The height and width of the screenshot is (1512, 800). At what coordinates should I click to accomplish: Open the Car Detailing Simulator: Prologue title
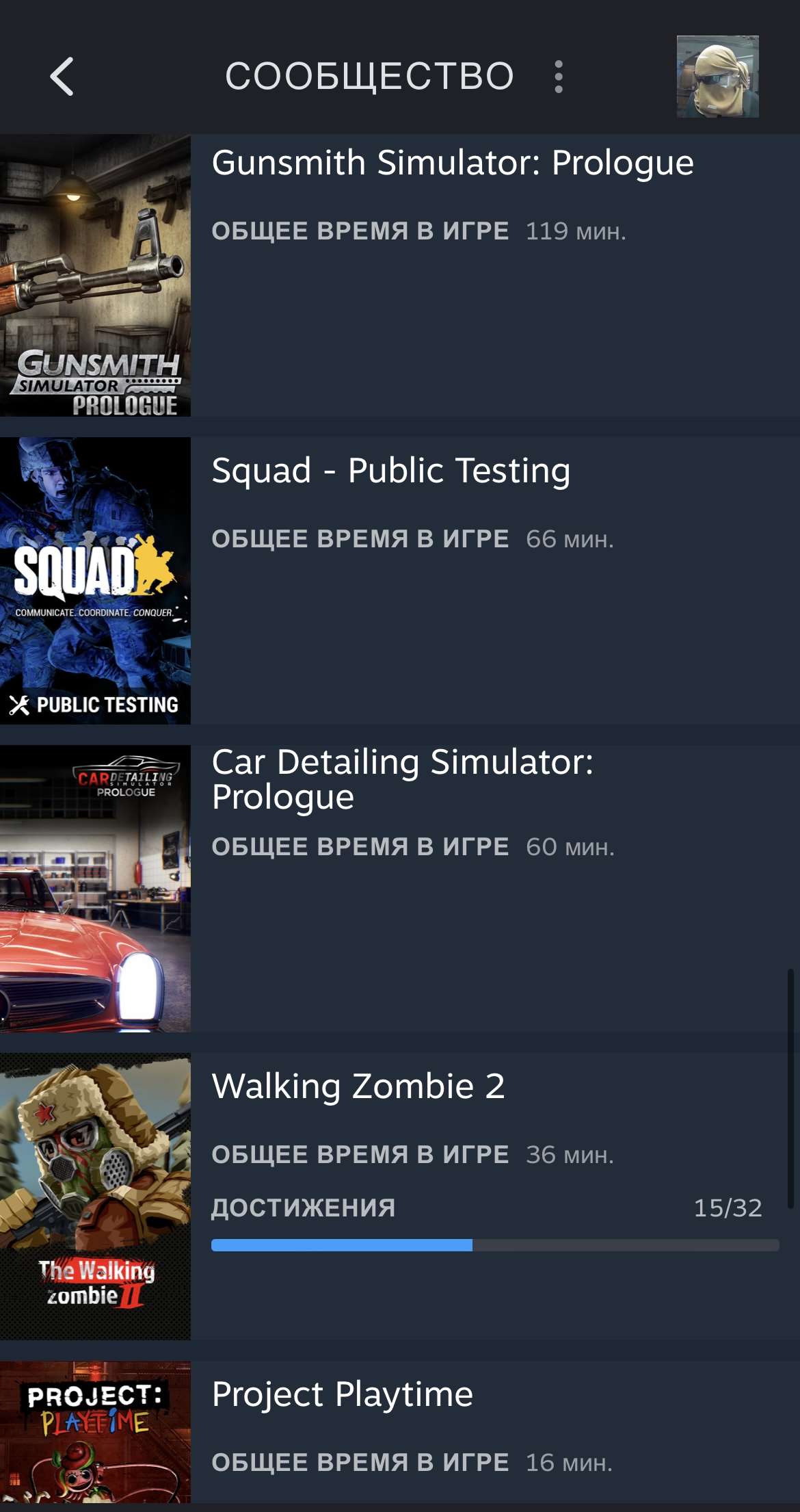point(403,779)
